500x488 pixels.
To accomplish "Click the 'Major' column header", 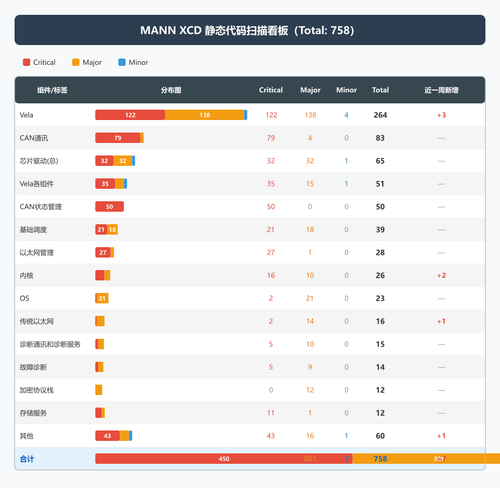I will click(x=310, y=90).
